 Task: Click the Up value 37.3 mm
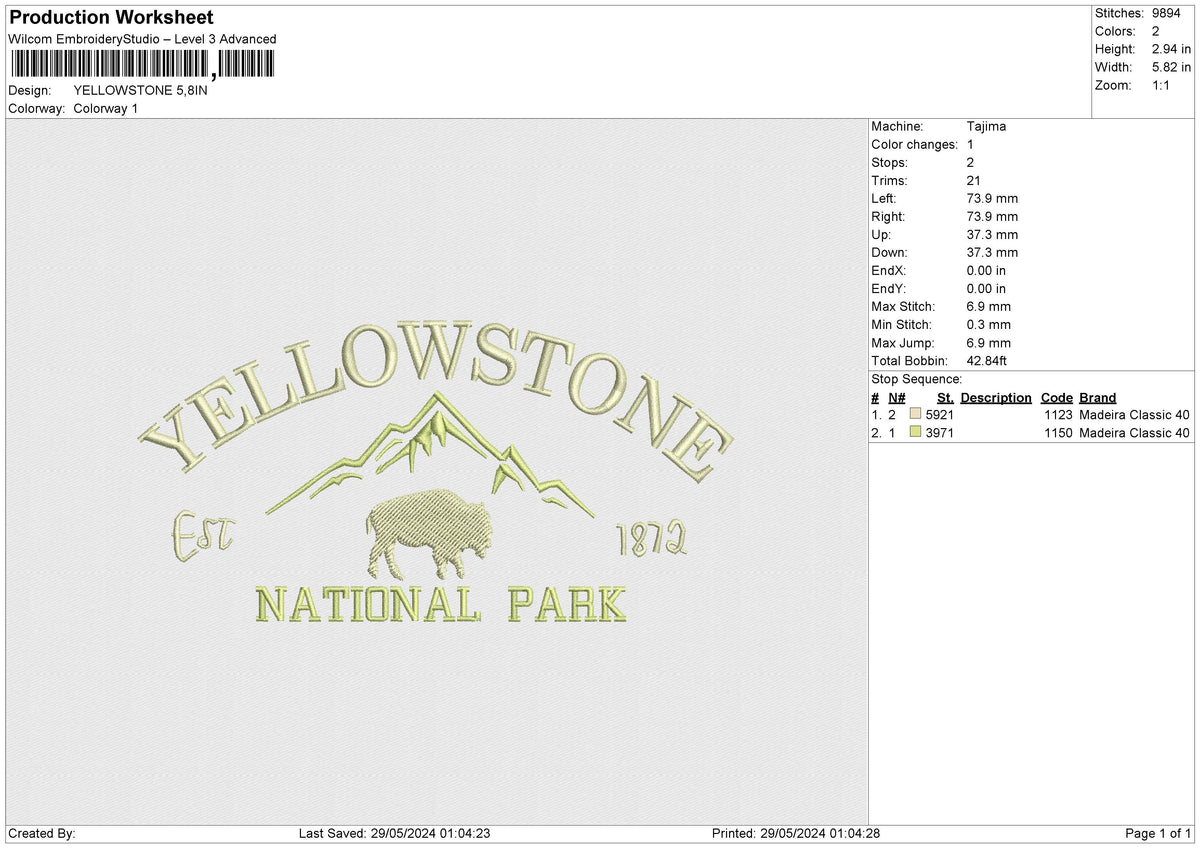coord(993,235)
